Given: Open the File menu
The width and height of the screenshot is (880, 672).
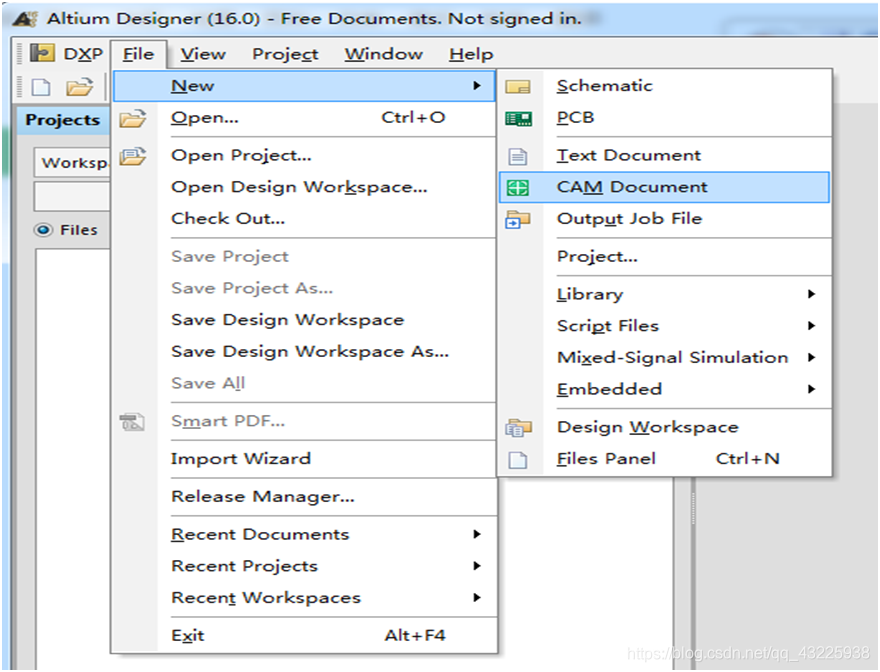Looking at the screenshot, I should 138,54.
